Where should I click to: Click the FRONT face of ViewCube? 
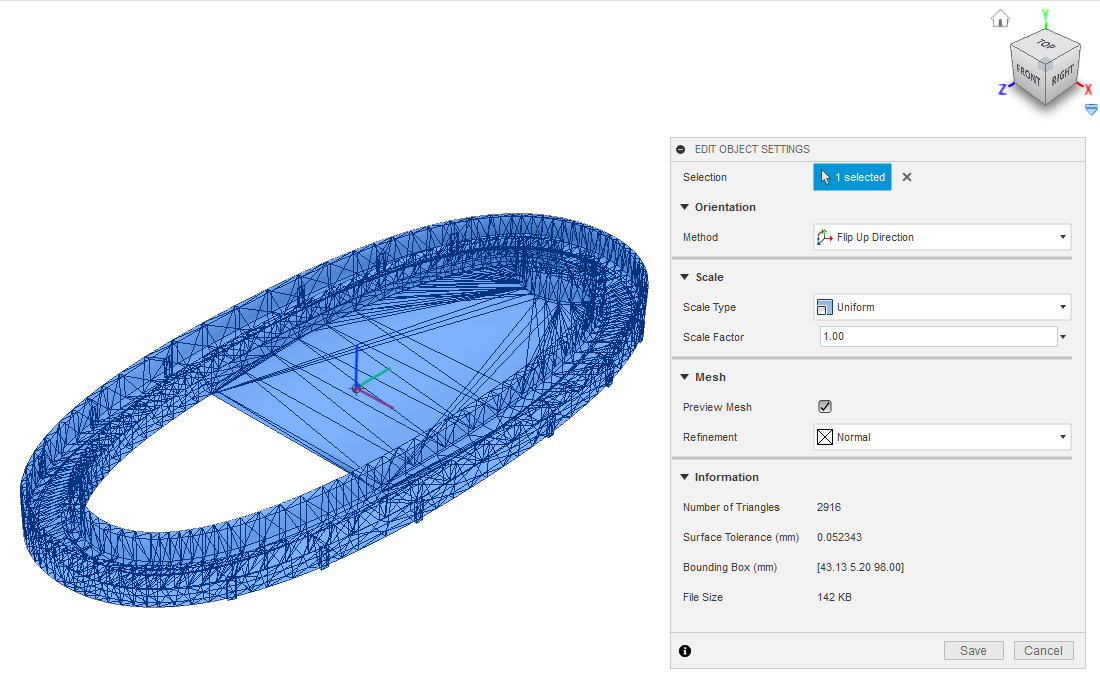tap(1028, 75)
